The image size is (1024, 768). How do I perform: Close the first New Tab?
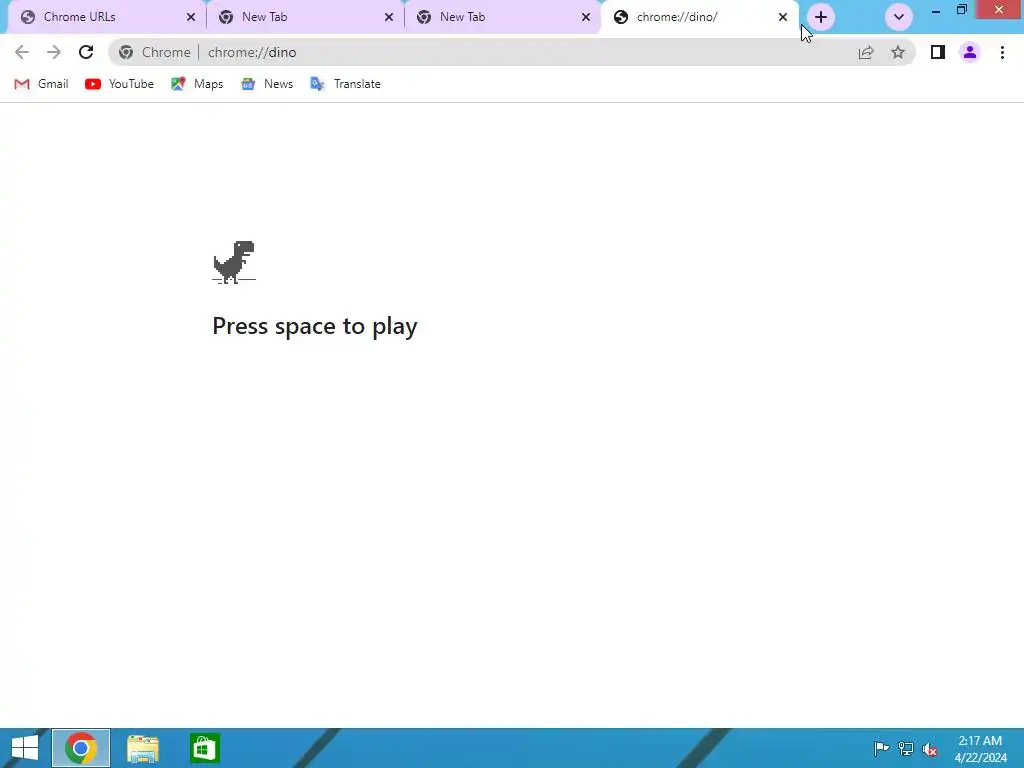[x=389, y=17]
